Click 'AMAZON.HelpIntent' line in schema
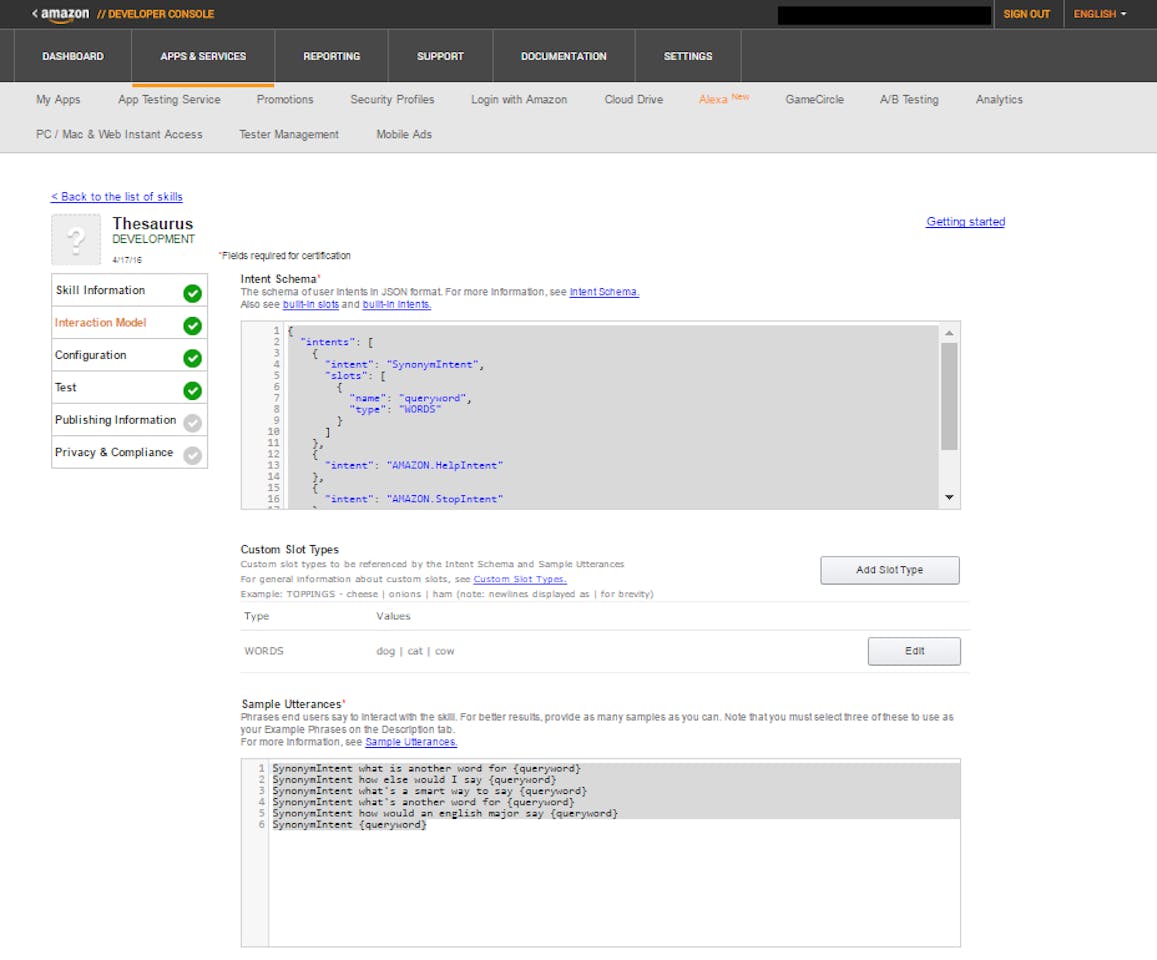 tap(414, 465)
